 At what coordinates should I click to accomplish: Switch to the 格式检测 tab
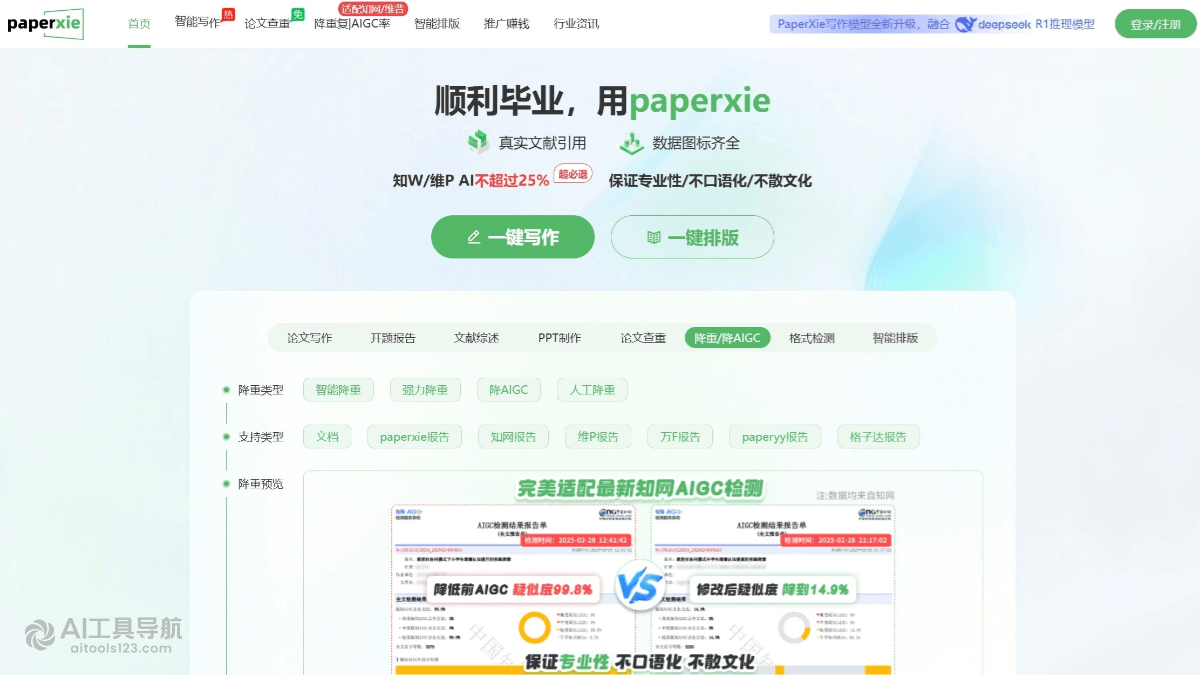[x=812, y=338]
